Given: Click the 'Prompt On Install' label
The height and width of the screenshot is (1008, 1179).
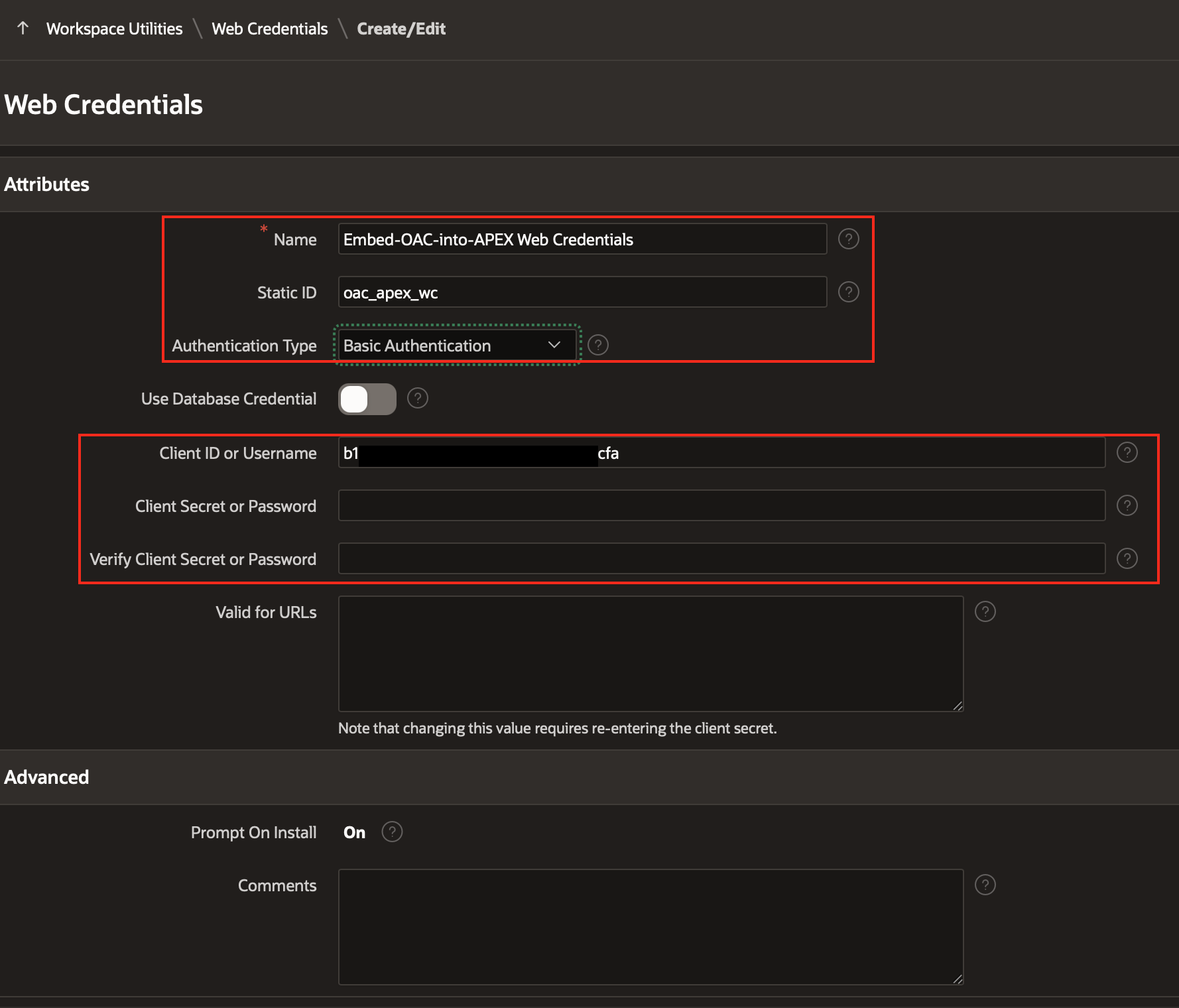Looking at the screenshot, I should click(253, 832).
